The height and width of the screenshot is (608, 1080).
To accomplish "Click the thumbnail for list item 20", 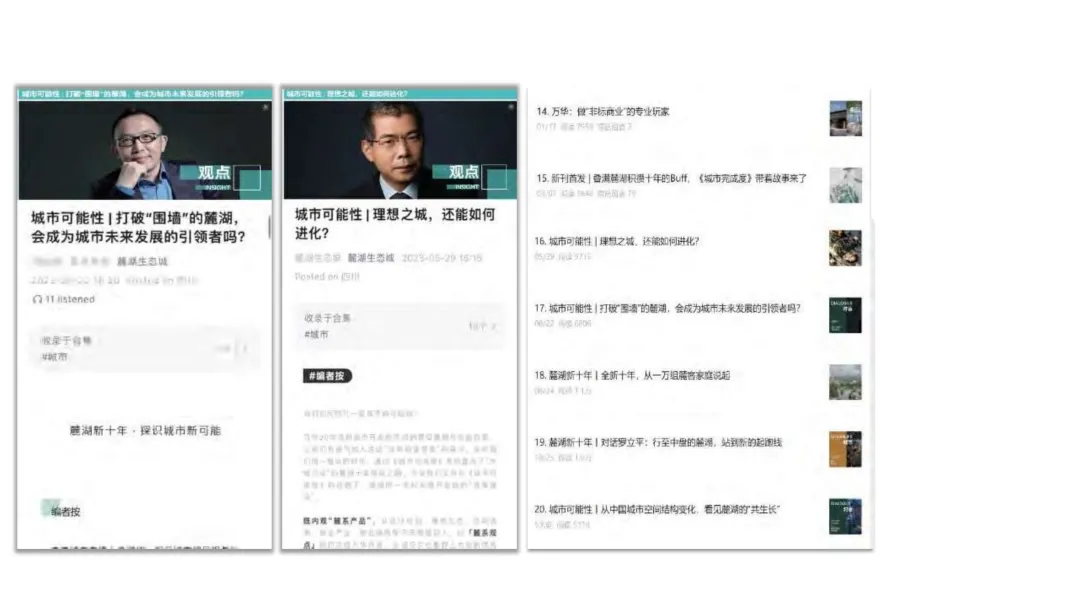I will [x=845, y=516].
